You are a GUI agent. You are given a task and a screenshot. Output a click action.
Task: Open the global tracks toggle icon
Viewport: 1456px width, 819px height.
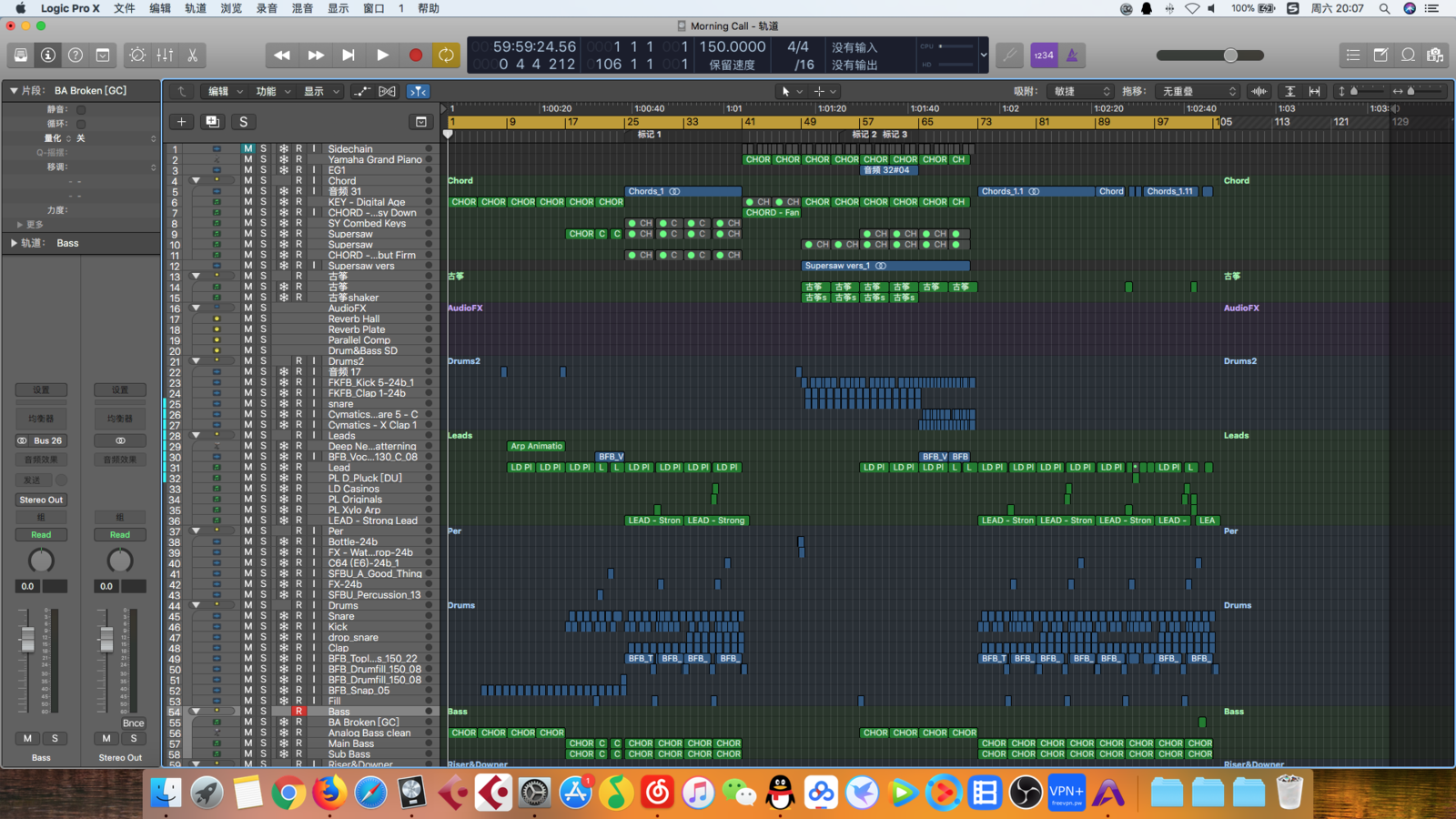point(421,122)
